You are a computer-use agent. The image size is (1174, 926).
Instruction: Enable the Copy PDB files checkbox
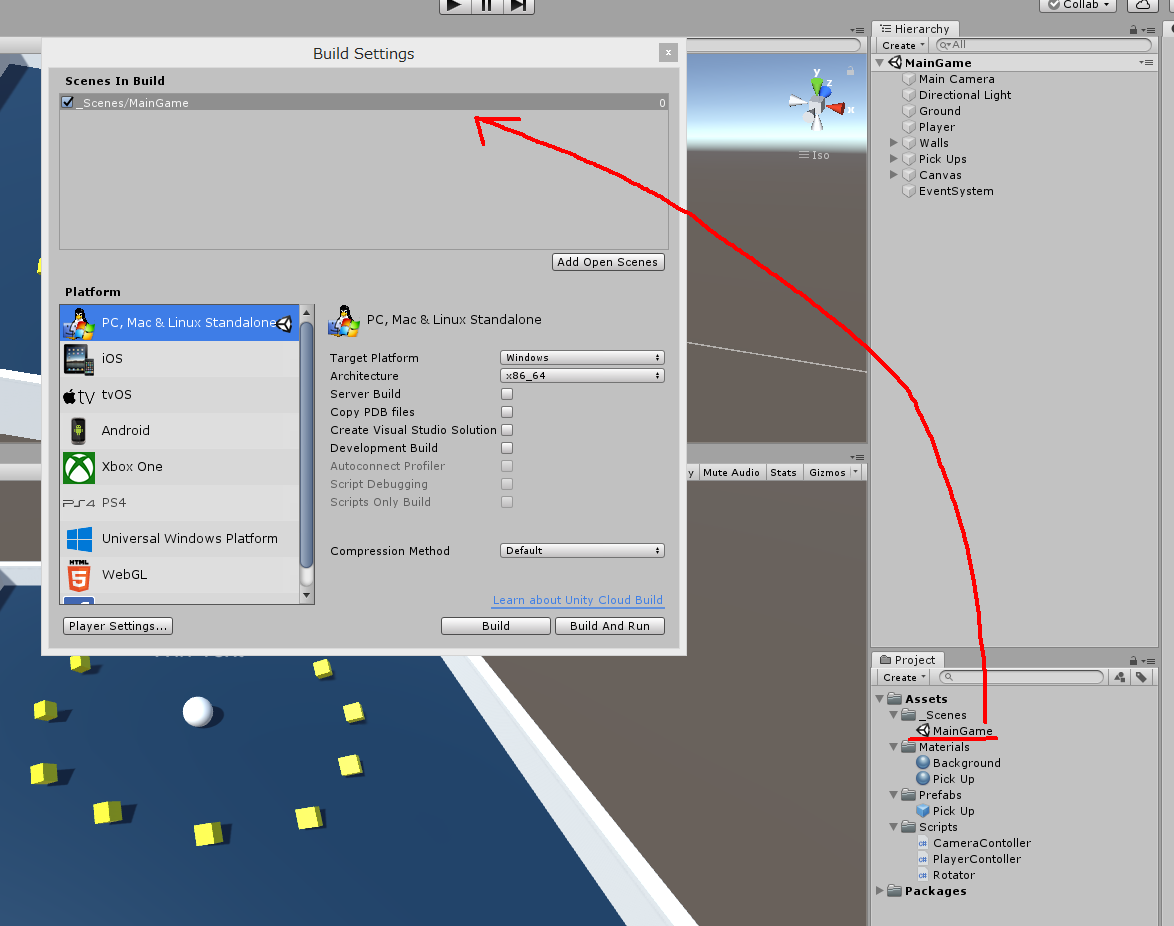507,412
